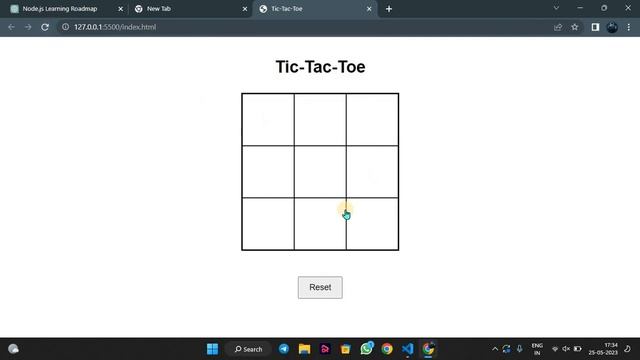Open the notification focus icon
This screenshot has width=640, height=360.
tap(627, 349)
